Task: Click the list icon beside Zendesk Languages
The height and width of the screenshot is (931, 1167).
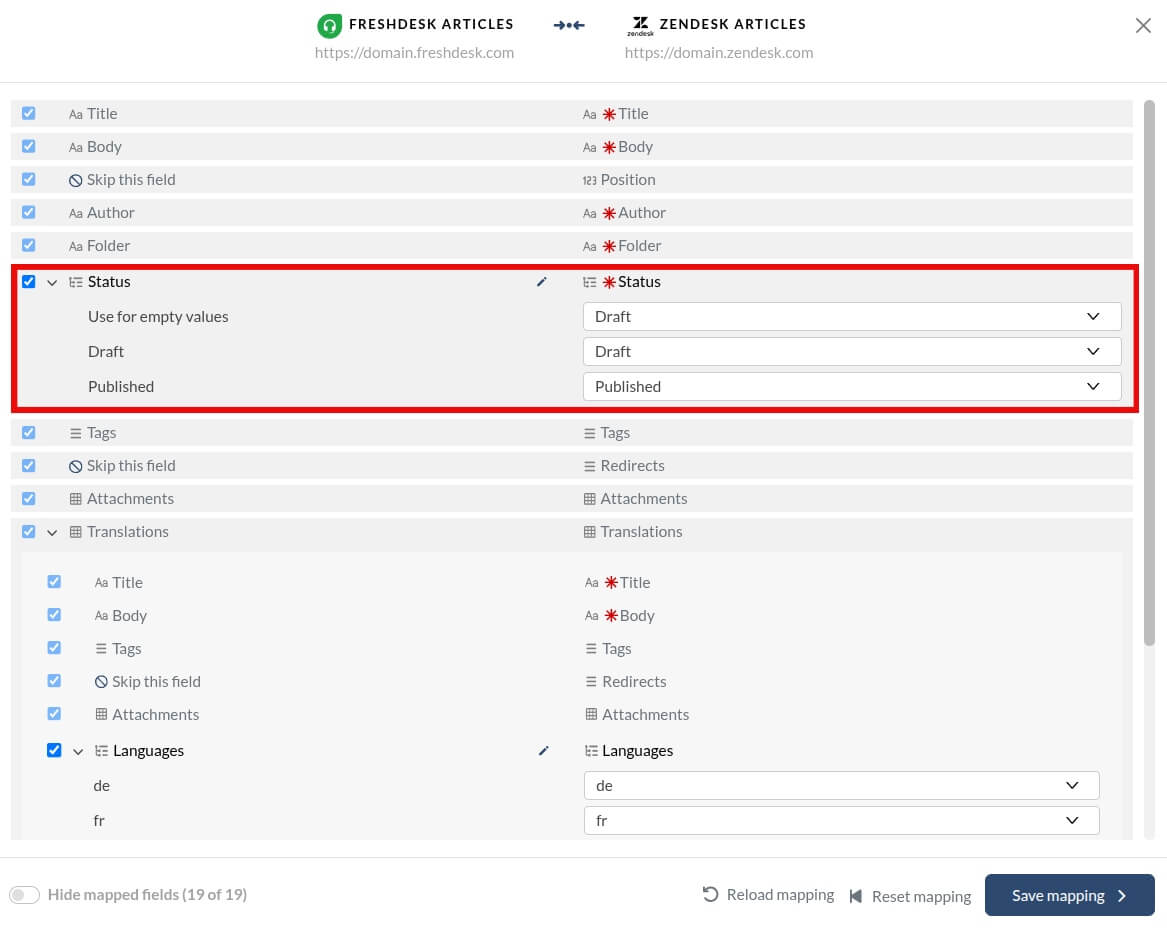Action: 591,751
